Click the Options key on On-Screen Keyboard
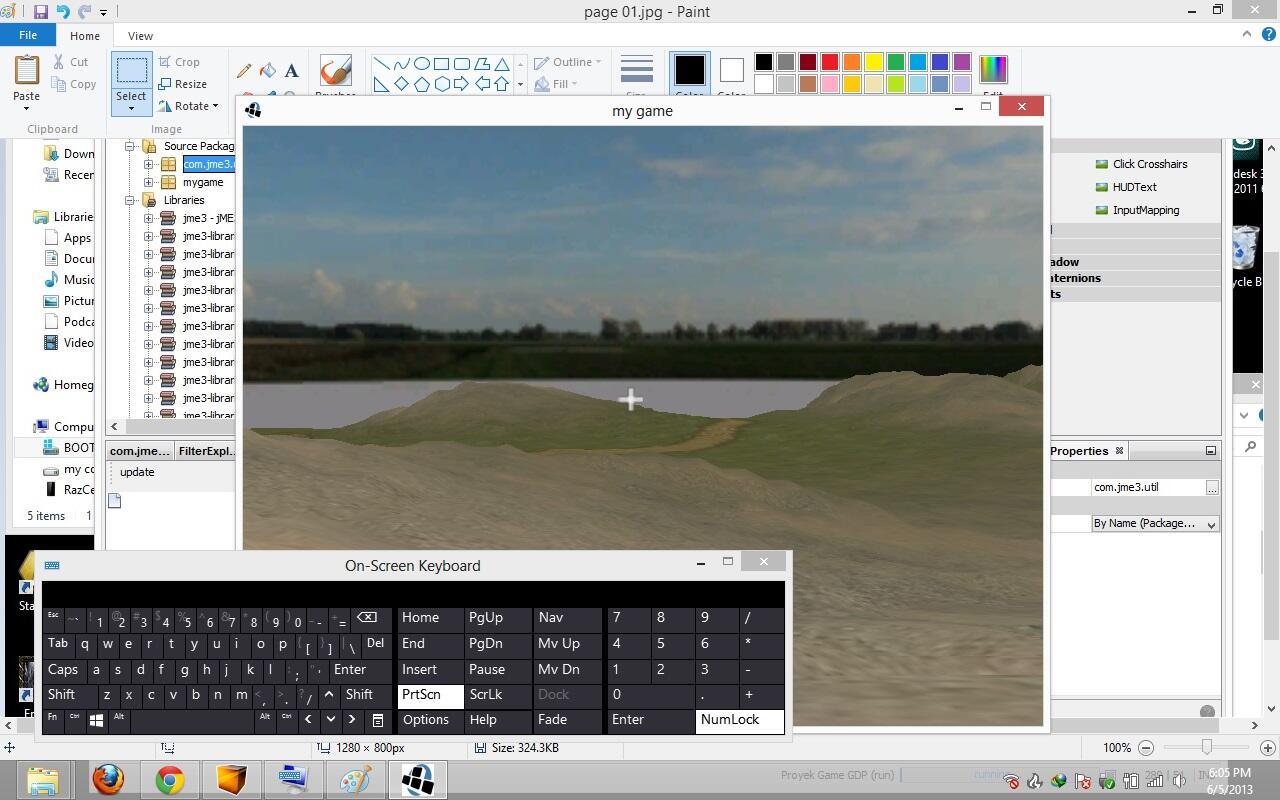Screen dimensions: 1280x800 point(427,720)
